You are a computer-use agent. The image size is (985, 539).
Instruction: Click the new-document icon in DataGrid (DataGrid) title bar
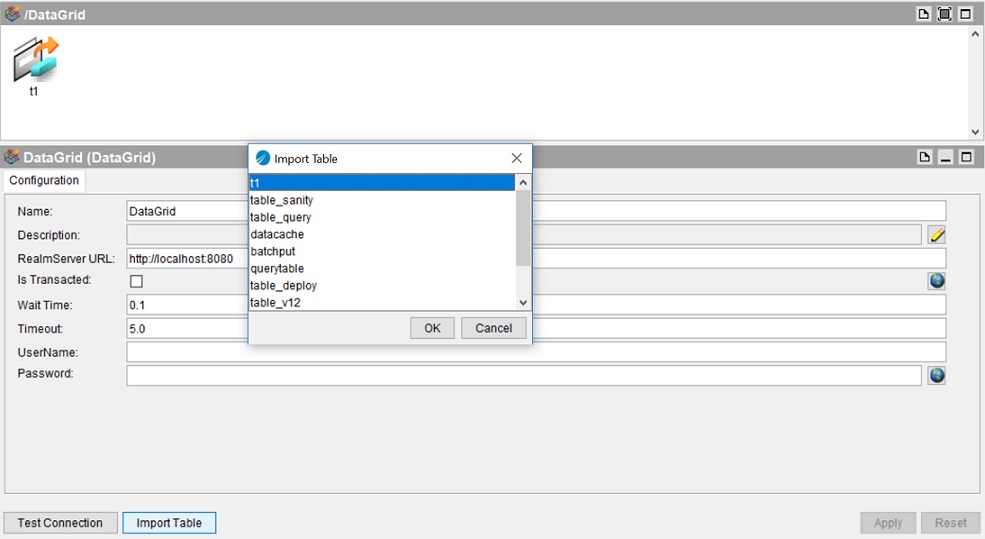point(924,157)
